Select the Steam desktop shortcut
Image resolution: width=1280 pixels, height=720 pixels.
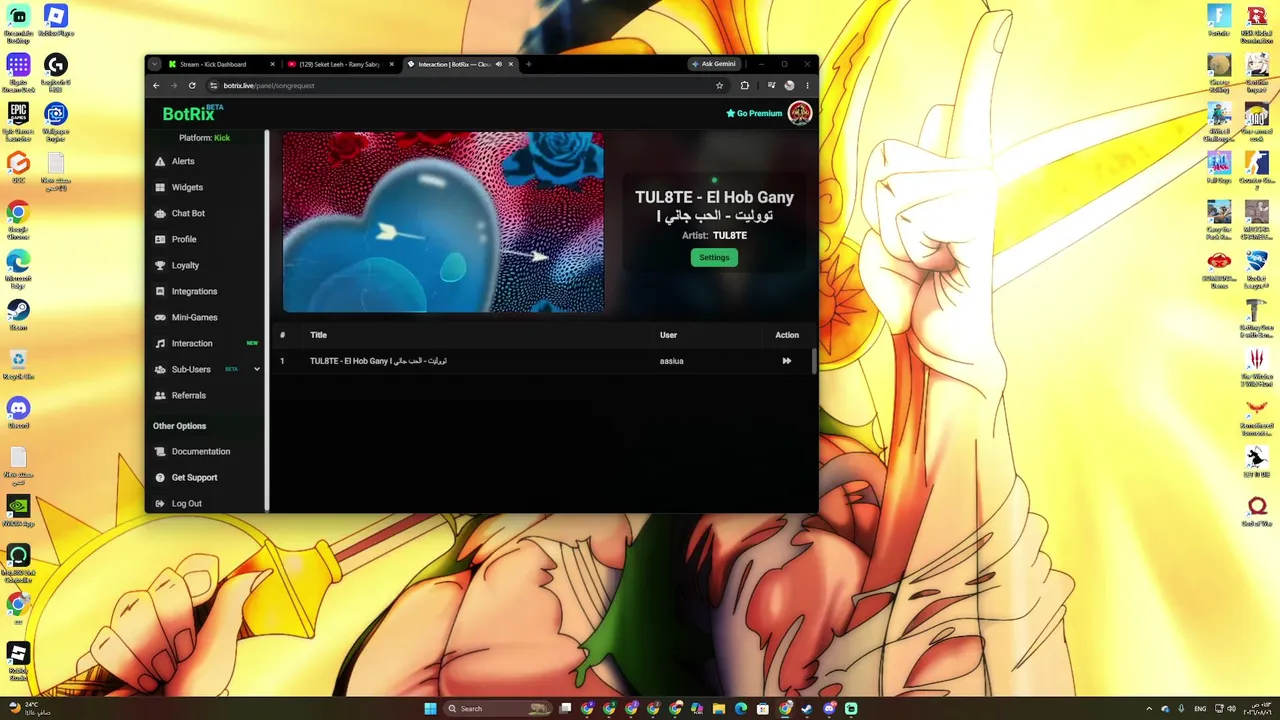point(18,316)
